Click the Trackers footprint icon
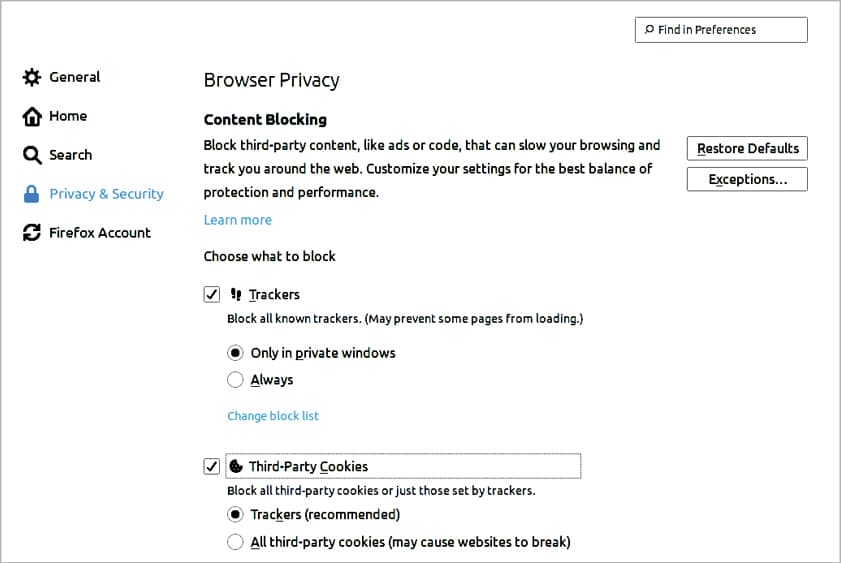 [236, 295]
